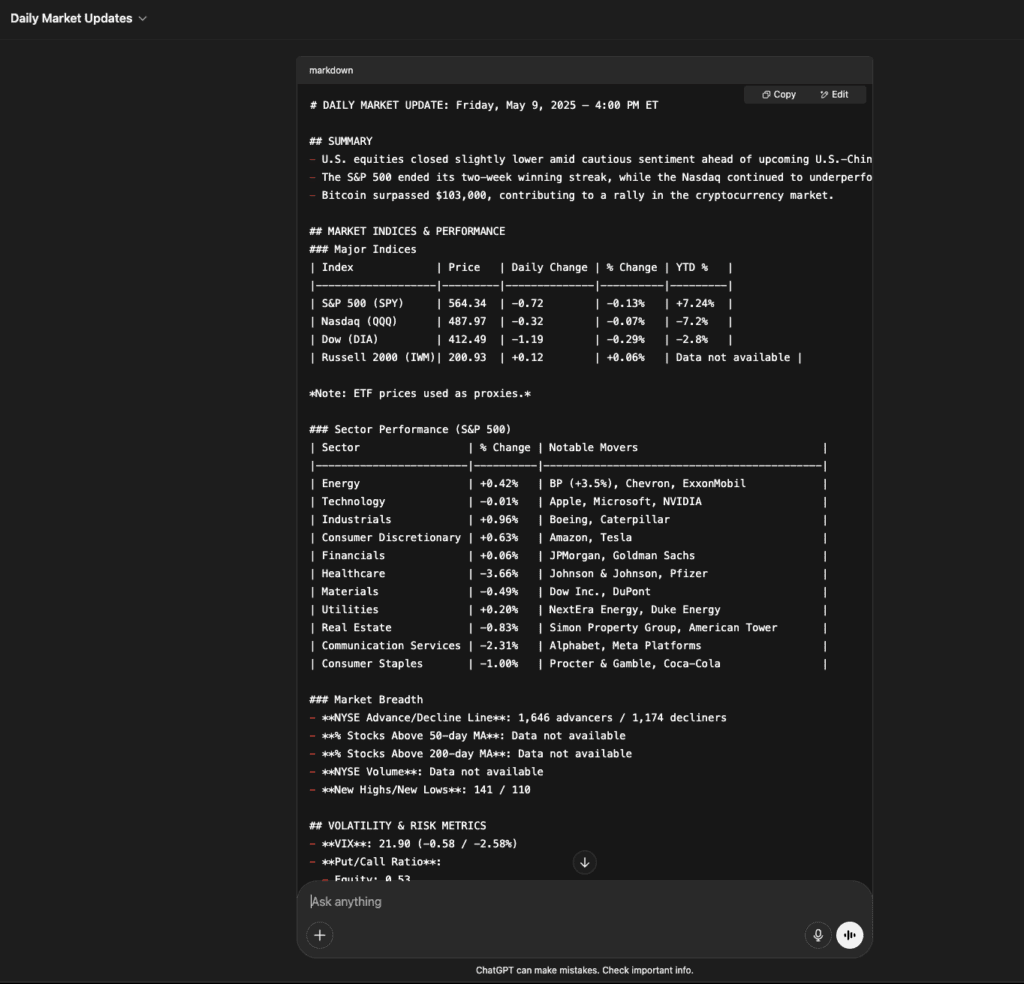This screenshot has height=984, width=1024.
Task: Click the price 564.34
Action: coord(467,304)
